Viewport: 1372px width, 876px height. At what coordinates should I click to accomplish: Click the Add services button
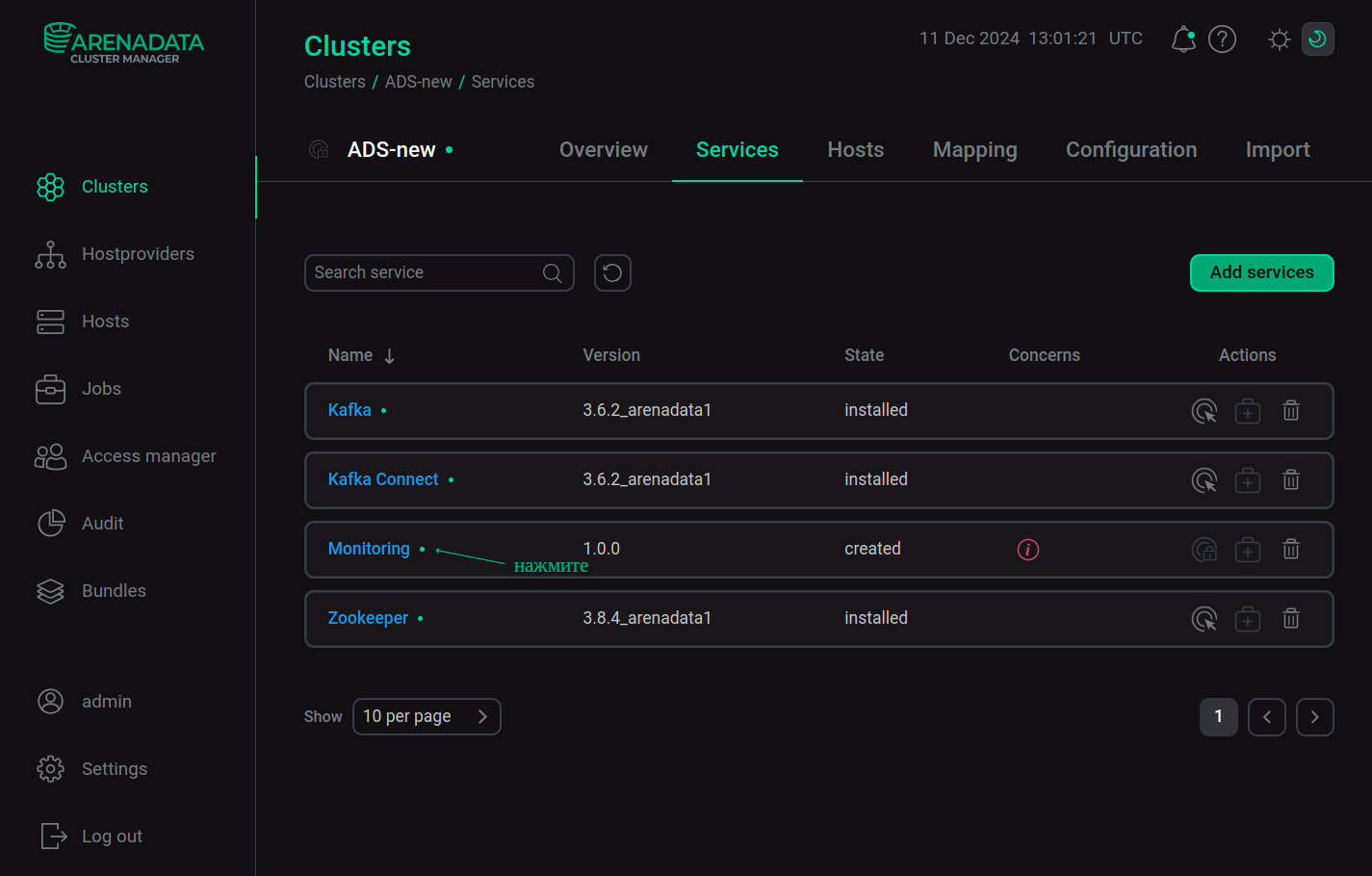click(1262, 273)
